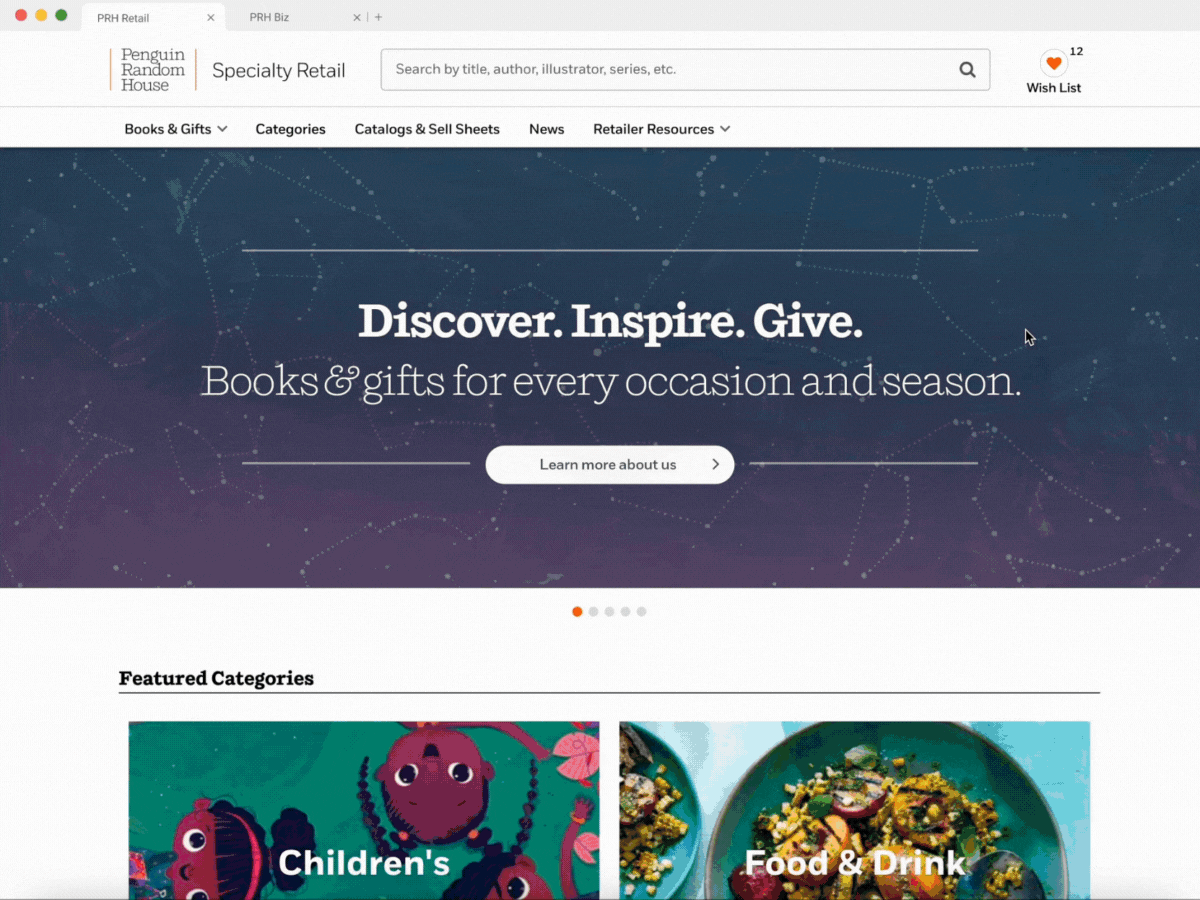Click the search magnifier icon
Image resolution: width=1200 pixels, height=900 pixels.
point(967,70)
